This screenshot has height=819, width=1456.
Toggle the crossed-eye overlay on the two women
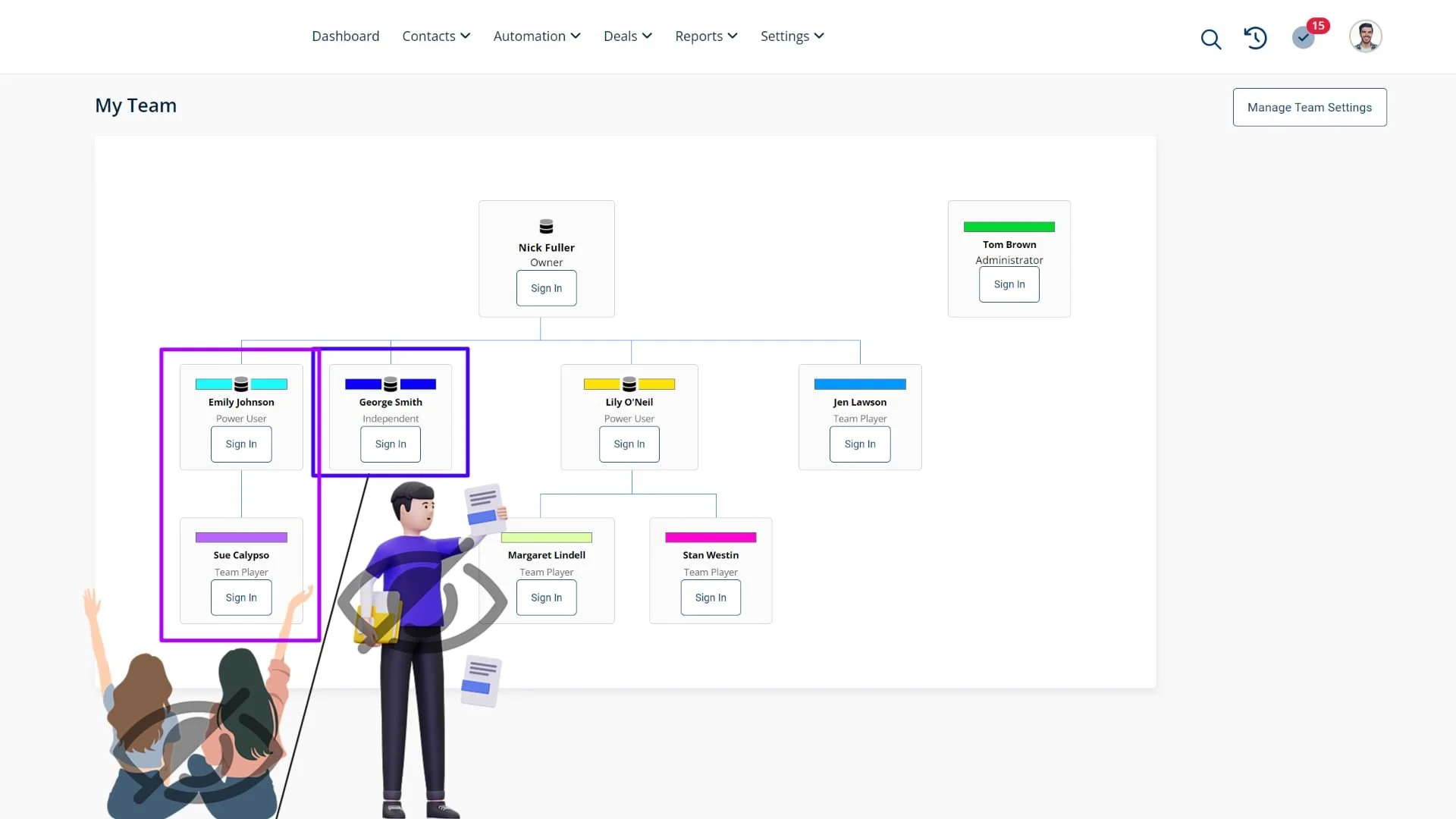tap(196, 751)
